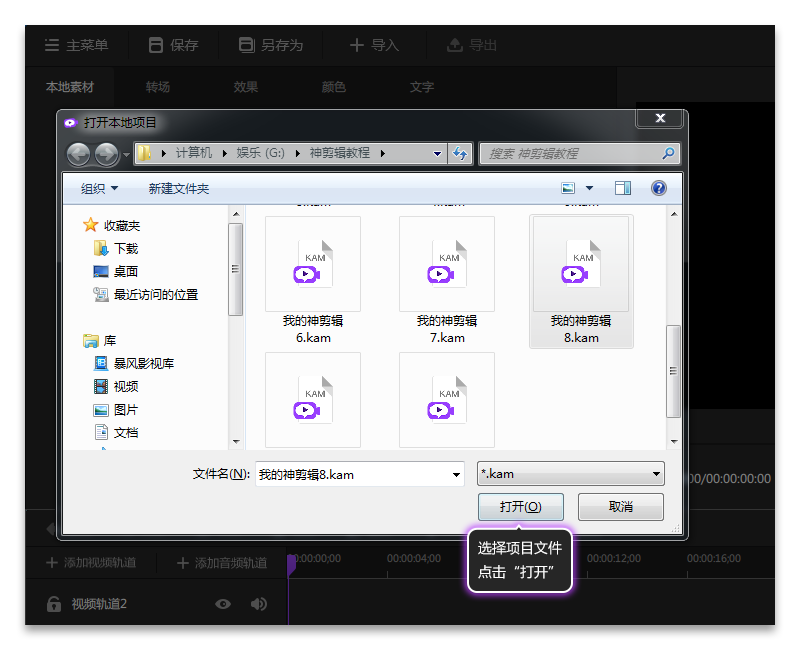Click the file list scroll-down arrow
The width and height of the screenshot is (800, 650).
click(x=674, y=441)
